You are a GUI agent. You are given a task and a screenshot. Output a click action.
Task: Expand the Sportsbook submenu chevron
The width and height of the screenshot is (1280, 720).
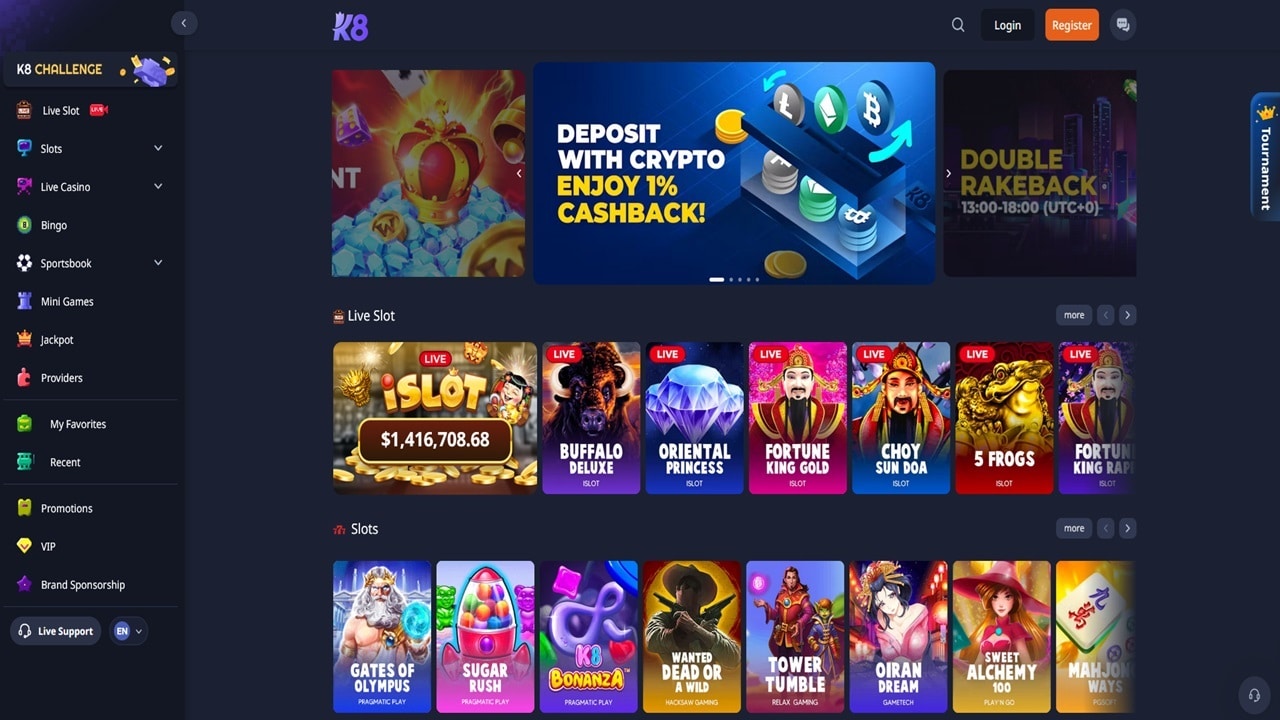click(x=158, y=263)
